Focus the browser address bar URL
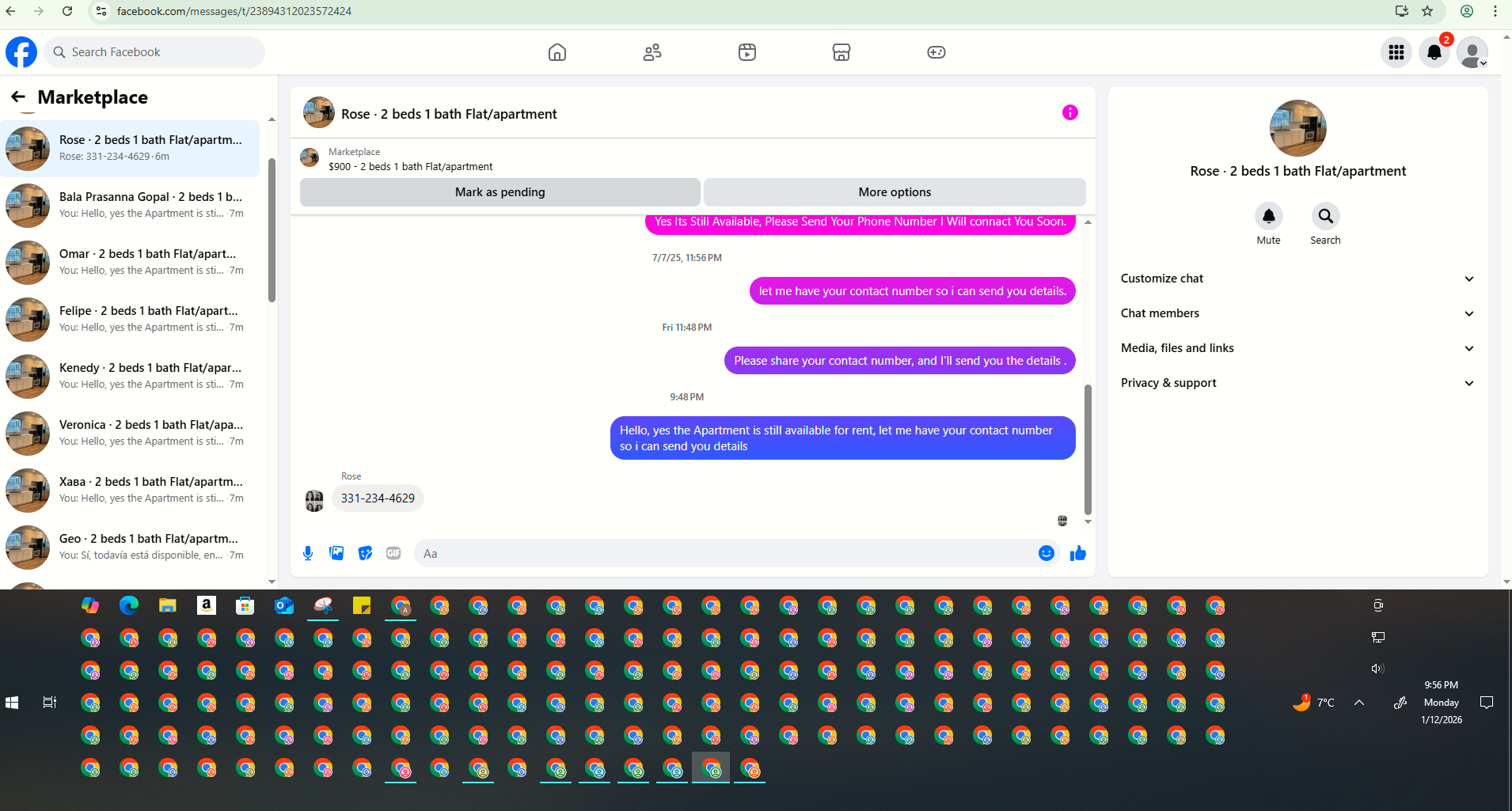Image resolution: width=1512 pixels, height=811 pixels. (234, 11)
